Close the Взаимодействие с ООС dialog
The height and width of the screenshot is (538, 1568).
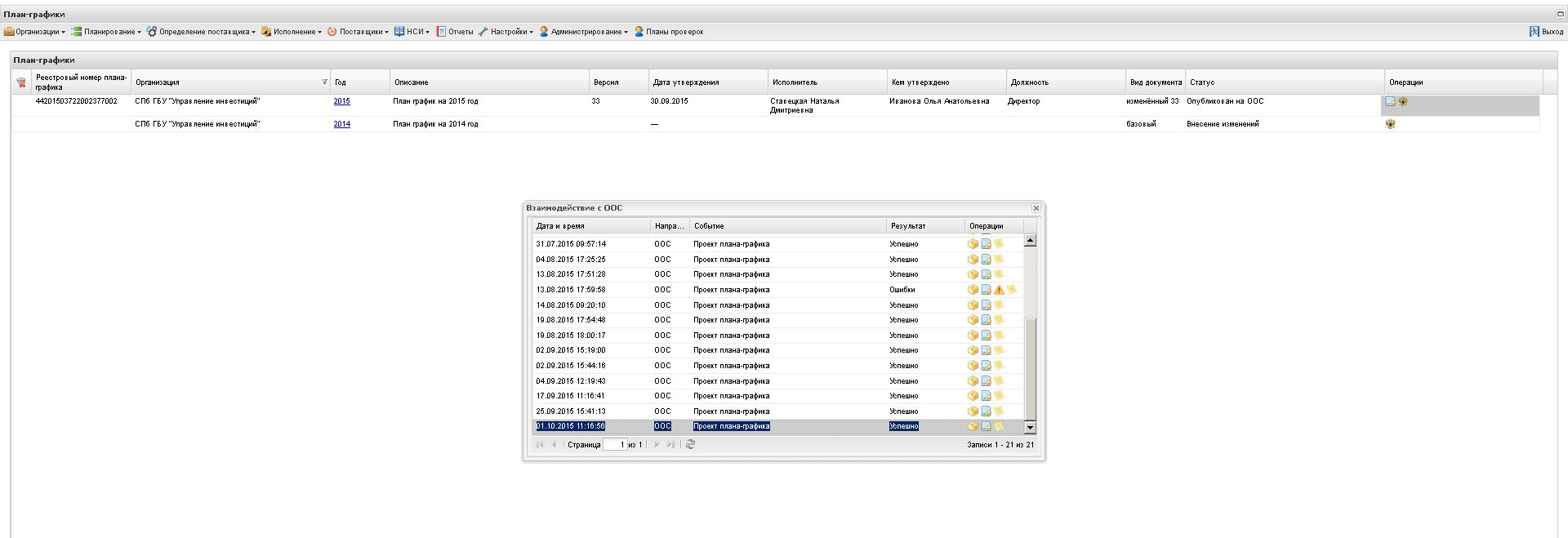click(x=1036, y=208)
